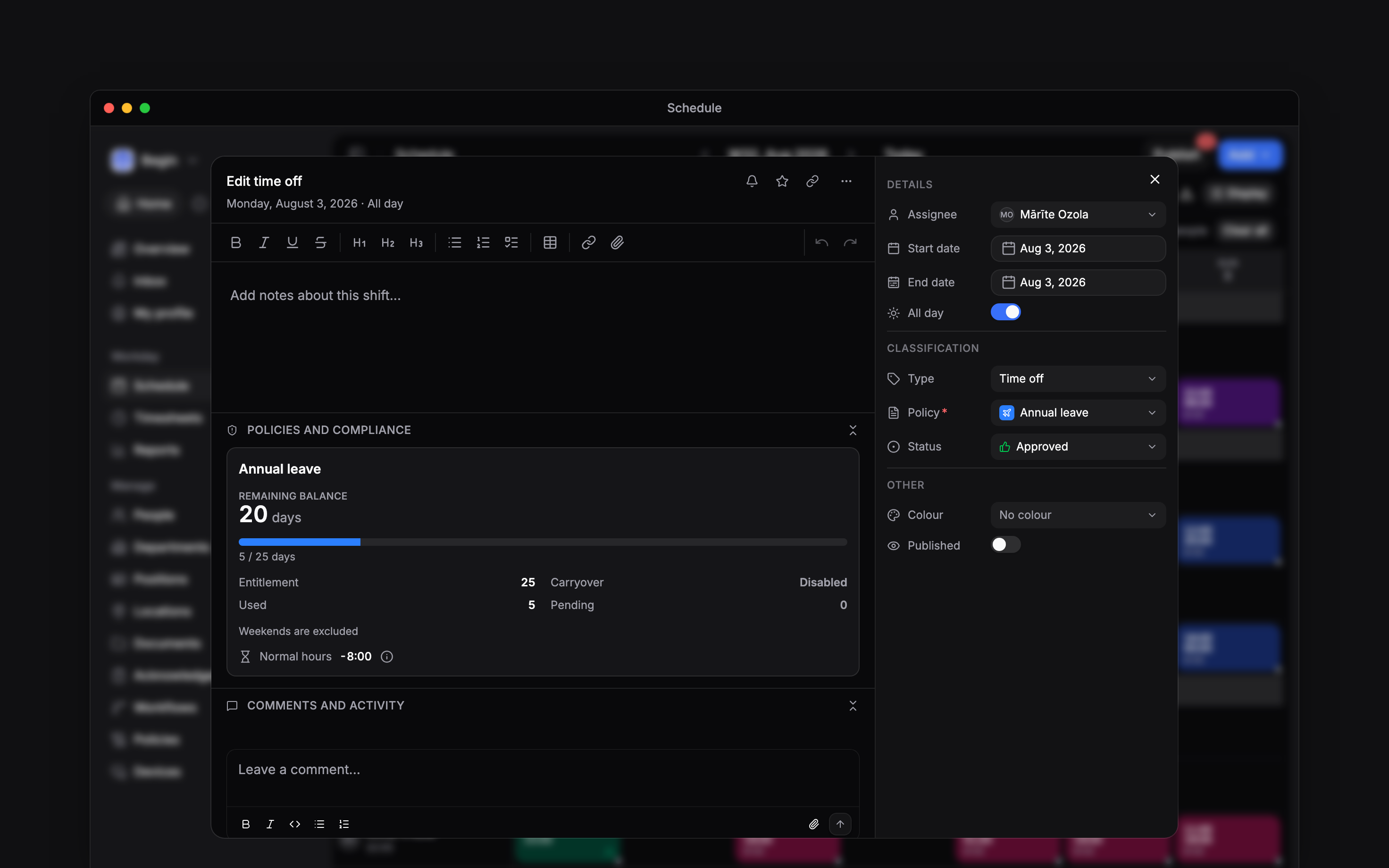Attach a file from the notes toolbar
This screenshot has width=1389, height=868.
[617, 243]
